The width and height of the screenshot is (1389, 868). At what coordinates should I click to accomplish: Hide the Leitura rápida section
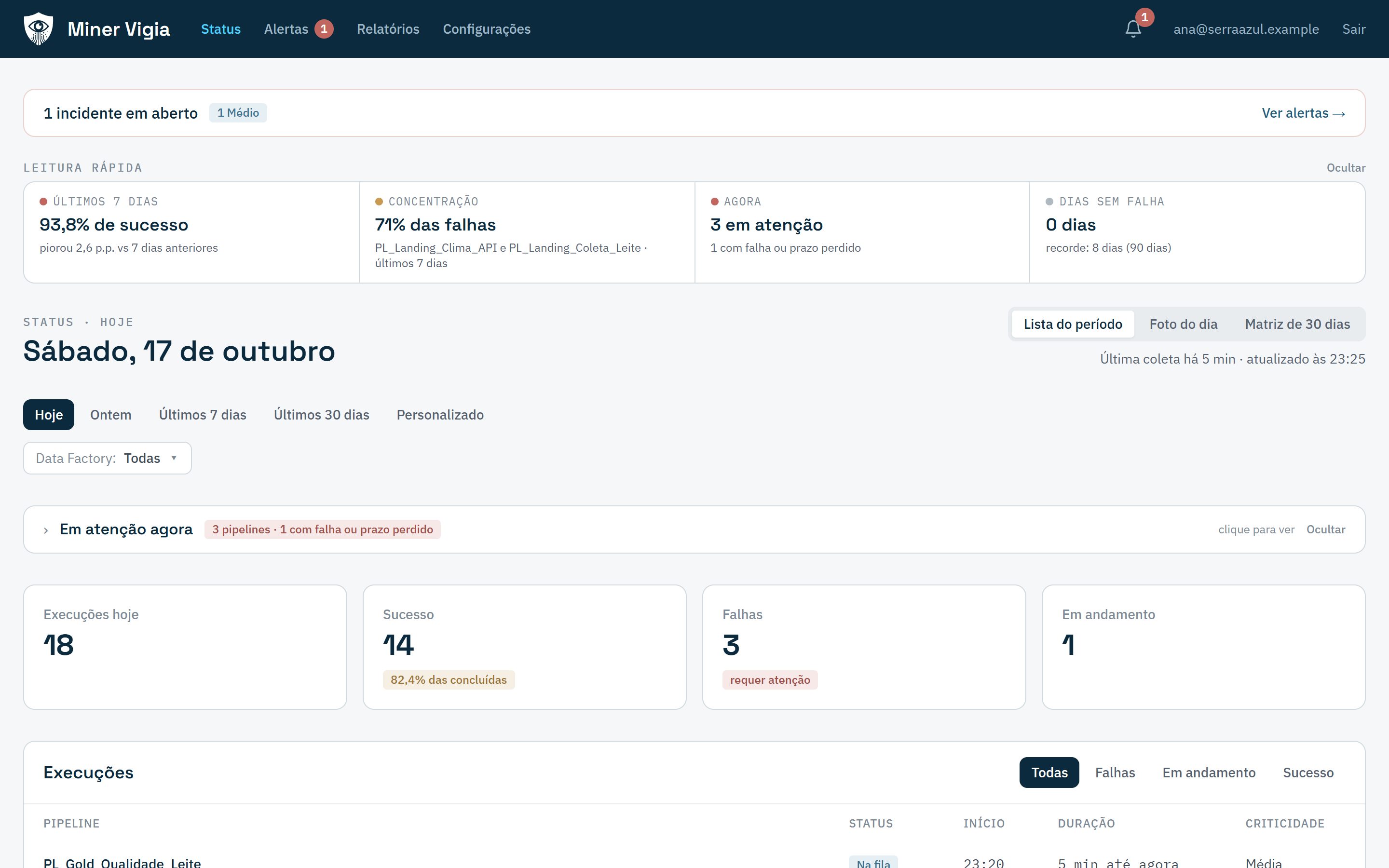point(1346,168)
